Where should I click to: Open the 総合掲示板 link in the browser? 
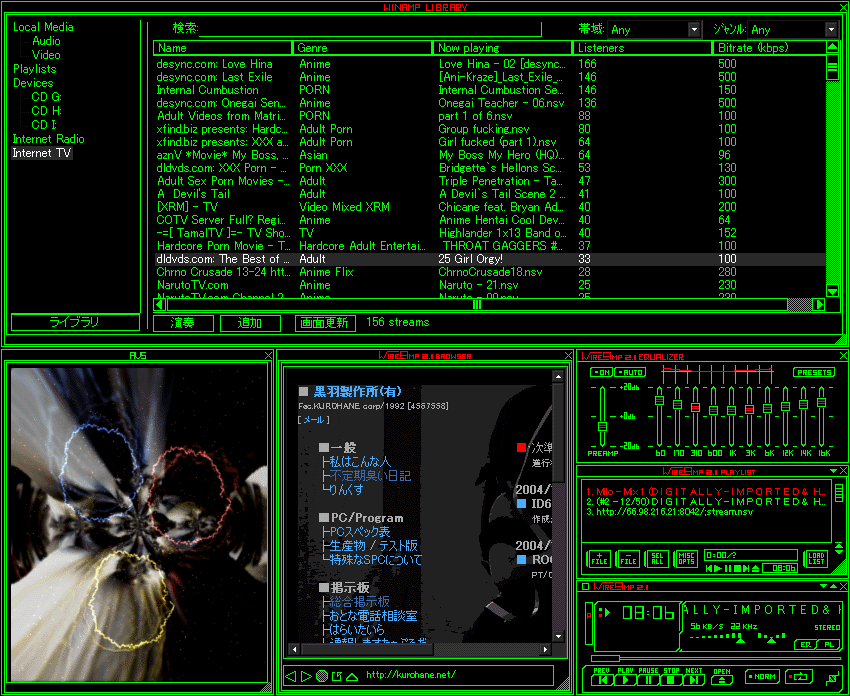[x=359, y=602]
